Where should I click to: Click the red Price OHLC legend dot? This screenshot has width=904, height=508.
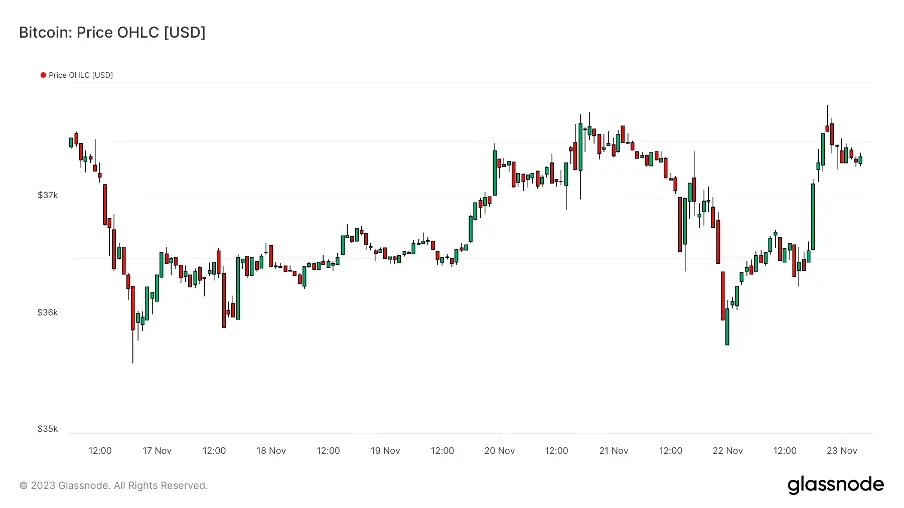(43, 75)
